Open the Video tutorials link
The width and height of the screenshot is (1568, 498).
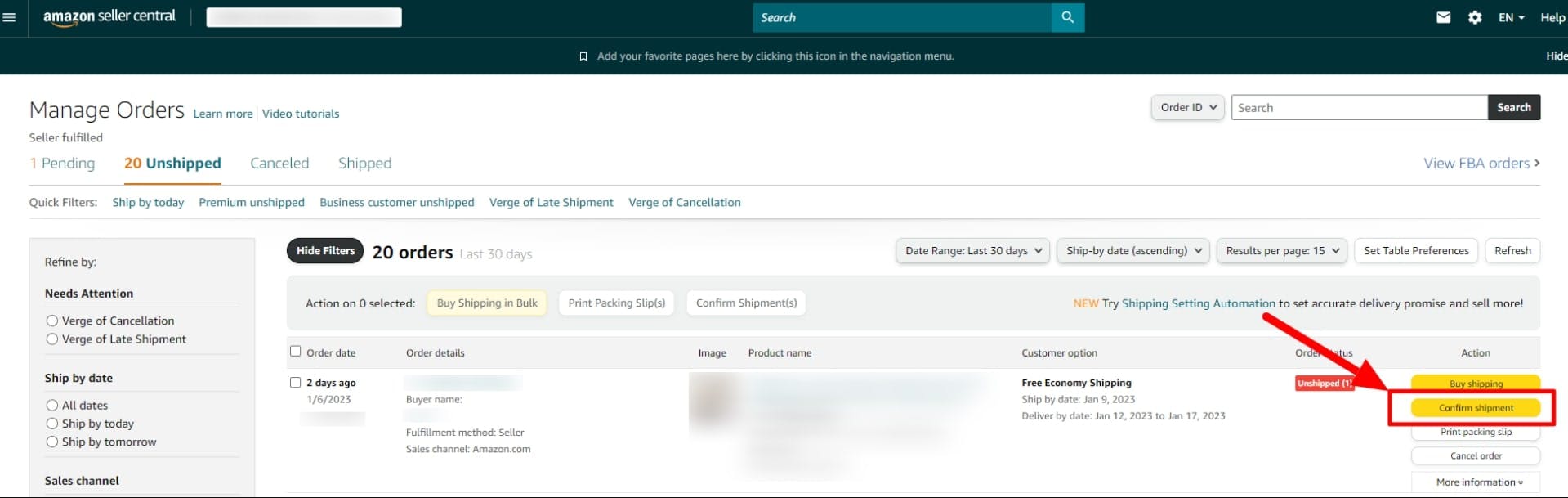point(301,114)
